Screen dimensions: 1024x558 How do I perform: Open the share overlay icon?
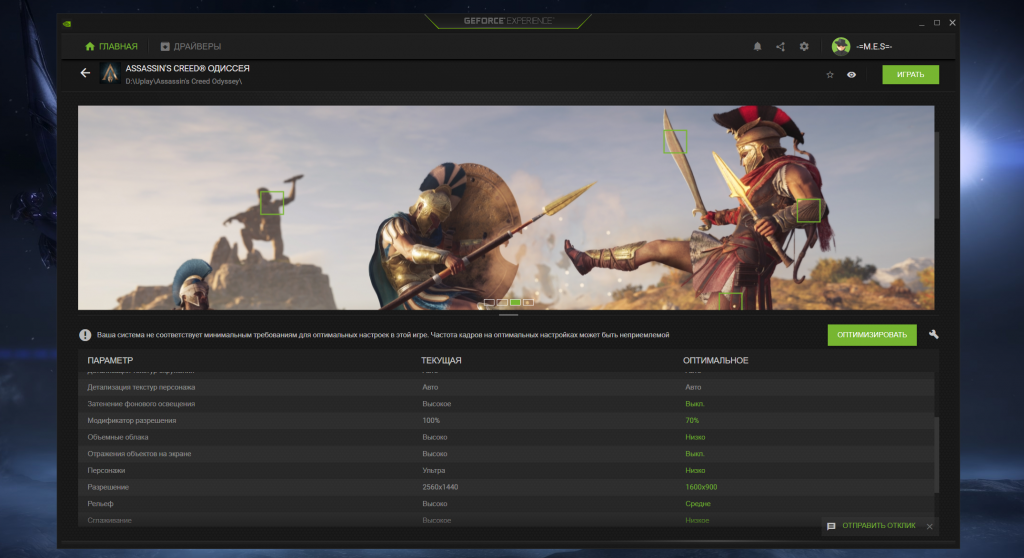(780, 46)
